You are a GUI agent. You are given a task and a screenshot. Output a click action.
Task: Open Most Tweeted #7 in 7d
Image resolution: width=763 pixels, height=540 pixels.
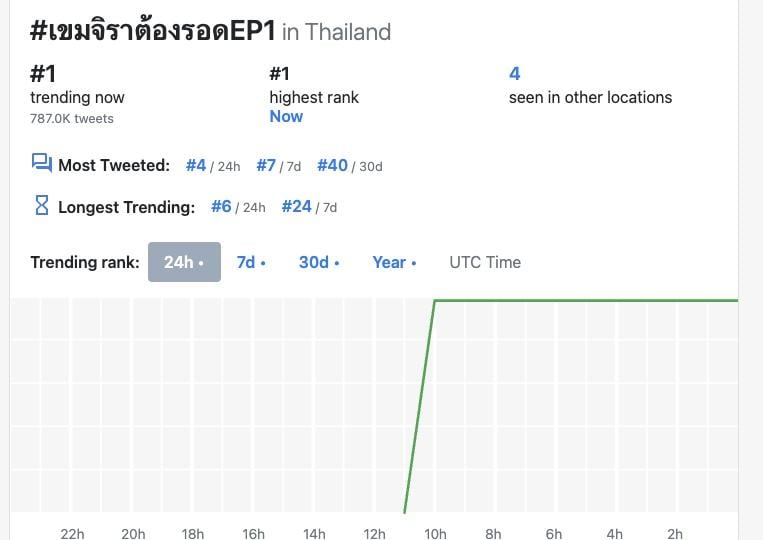pyautogui.click(x=266, y=165)
